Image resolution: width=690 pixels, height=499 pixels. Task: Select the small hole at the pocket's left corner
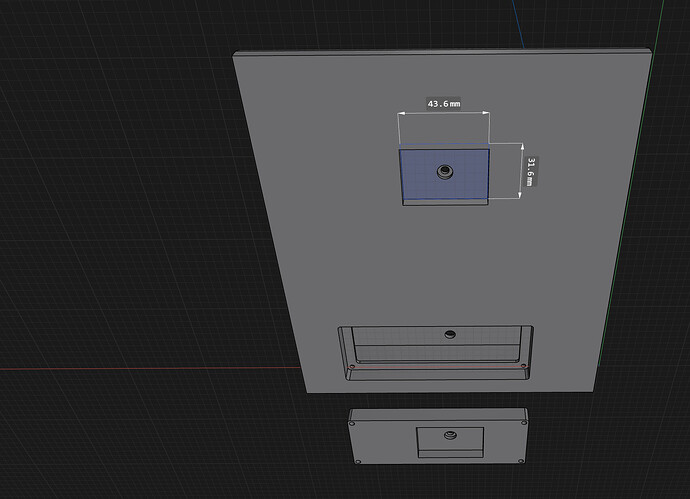pyautogui.click(x=352, y=366)
